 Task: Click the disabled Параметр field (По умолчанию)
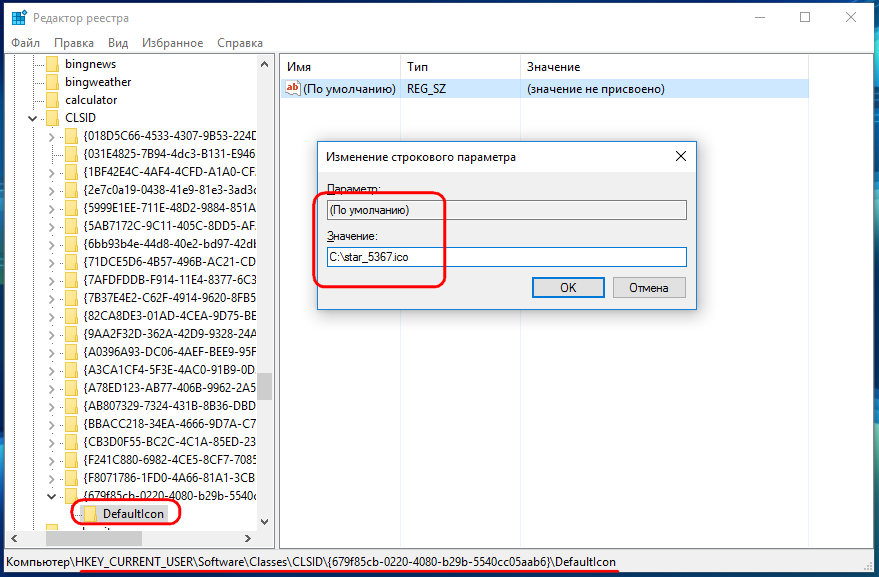(x=507, y=210)
